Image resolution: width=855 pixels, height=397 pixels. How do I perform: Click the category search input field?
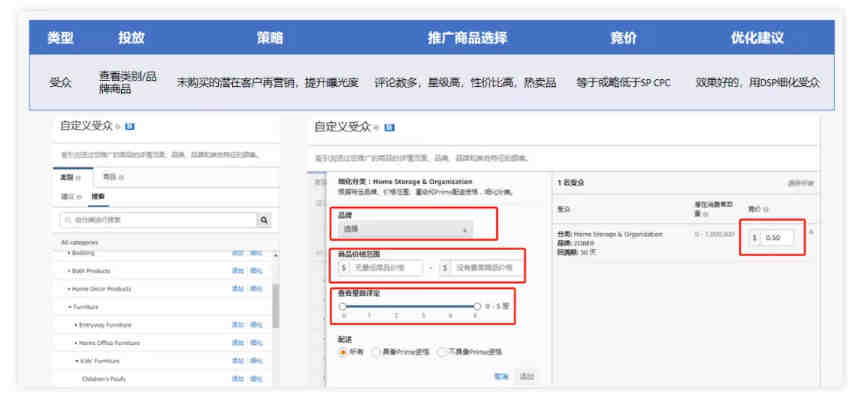click(158, 220)
